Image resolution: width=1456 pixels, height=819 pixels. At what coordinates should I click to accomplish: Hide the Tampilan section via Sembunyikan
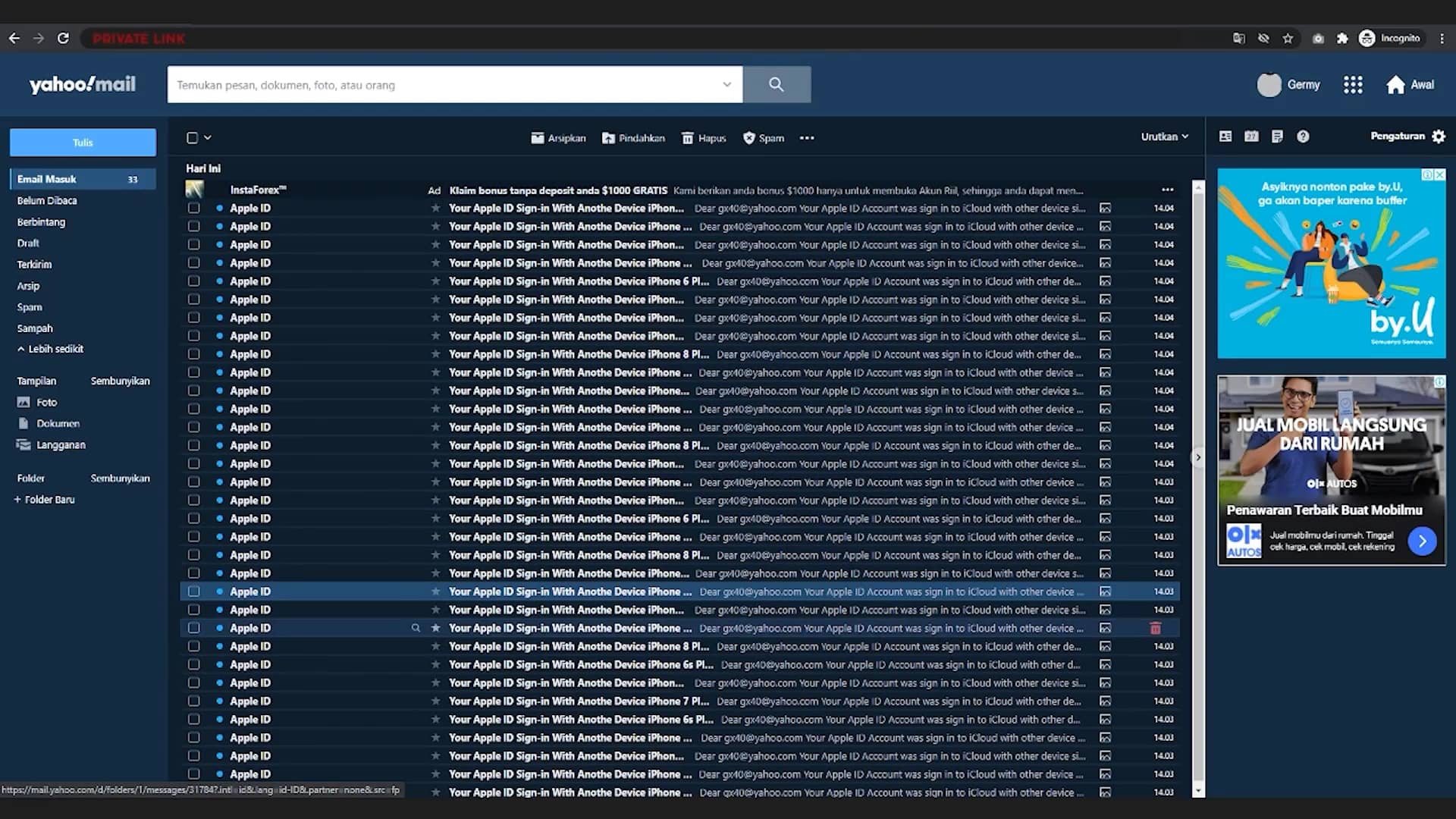tap(120, 381)
